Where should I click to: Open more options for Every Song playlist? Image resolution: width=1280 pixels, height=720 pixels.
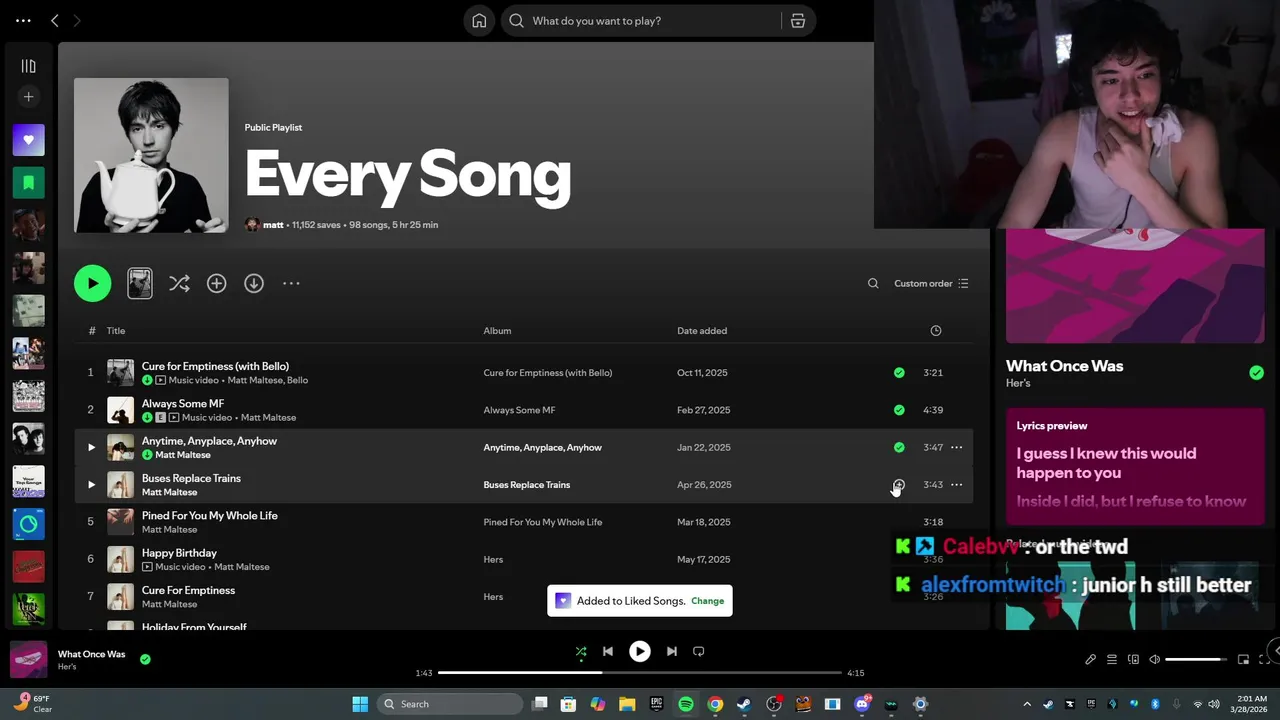[x=291, y=283]
